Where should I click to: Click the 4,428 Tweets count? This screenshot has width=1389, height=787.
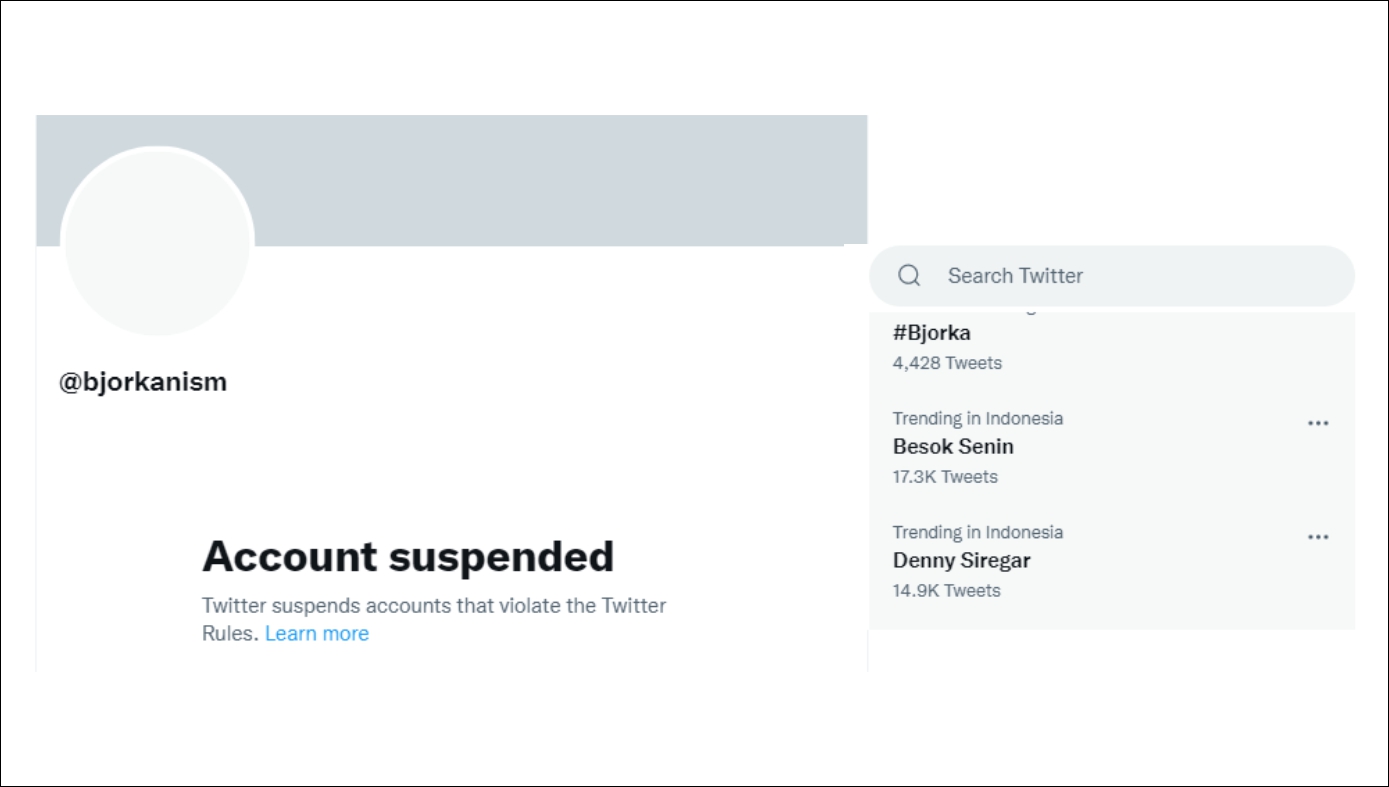click(x=947, y=363)
